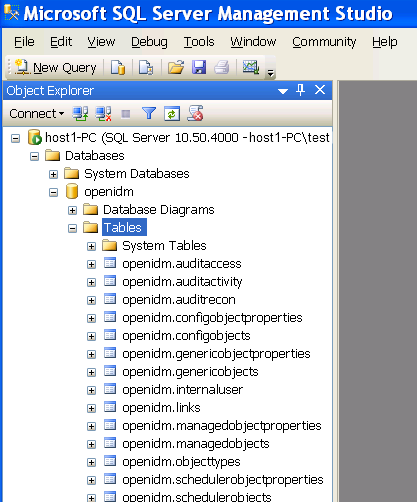Image resolution: width=417 pixels, height=502 pixels.
Task: Select openidm.schedulerobjectproperties table row
Action: pos(223,480)
